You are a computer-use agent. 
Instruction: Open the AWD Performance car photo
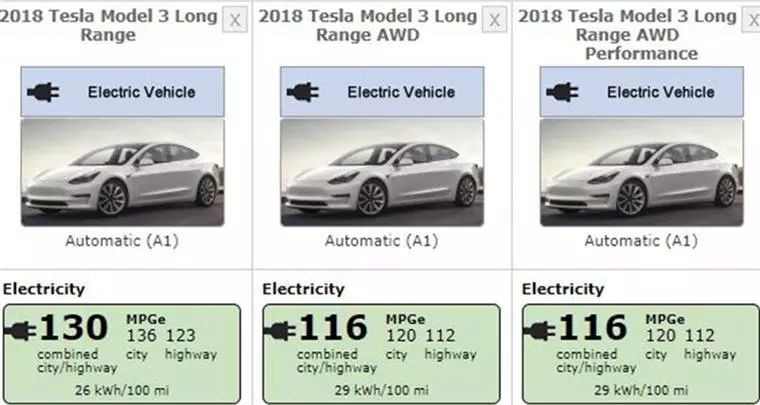click(642, 172)
